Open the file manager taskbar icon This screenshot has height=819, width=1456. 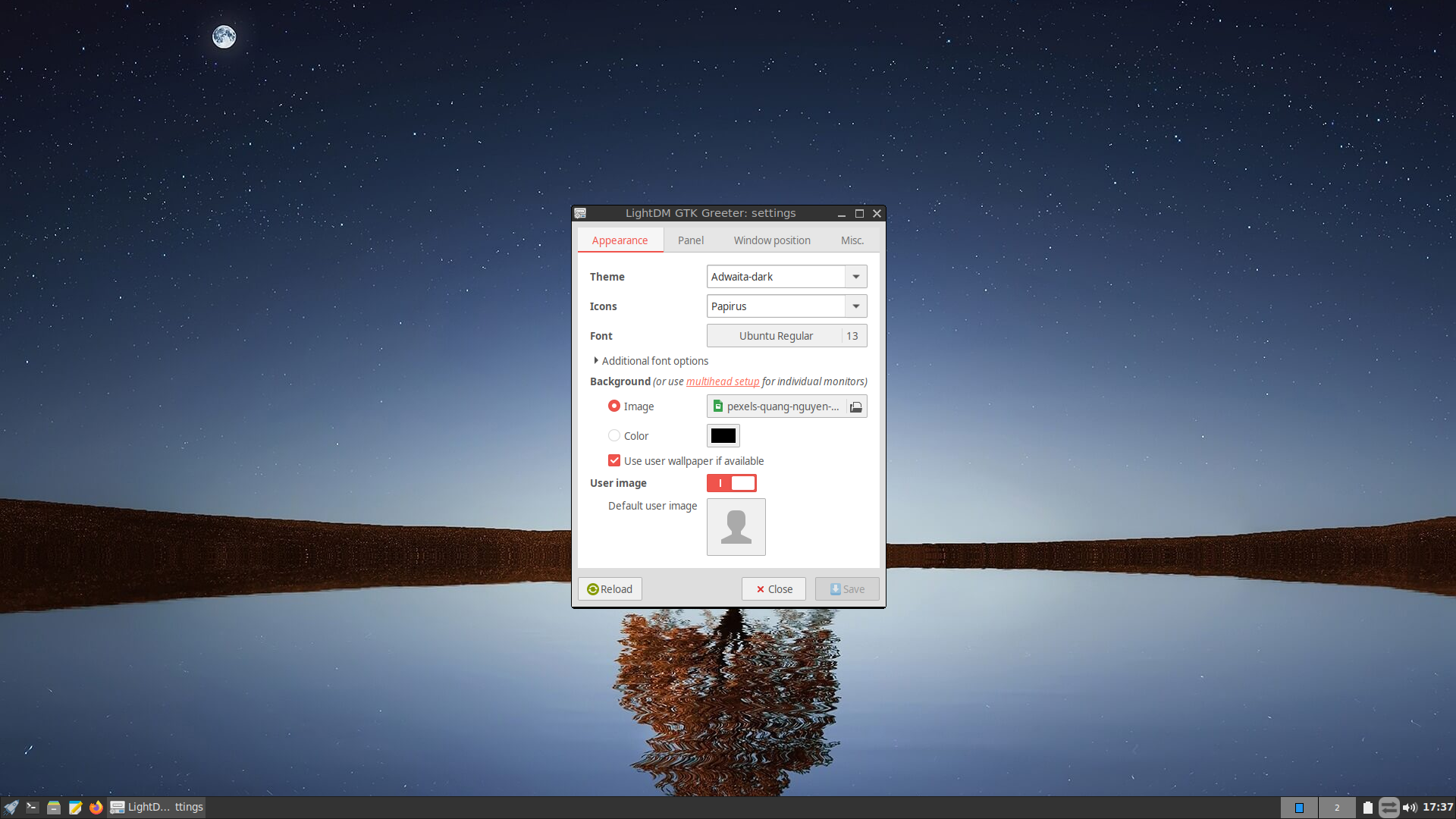coord(53,808)
